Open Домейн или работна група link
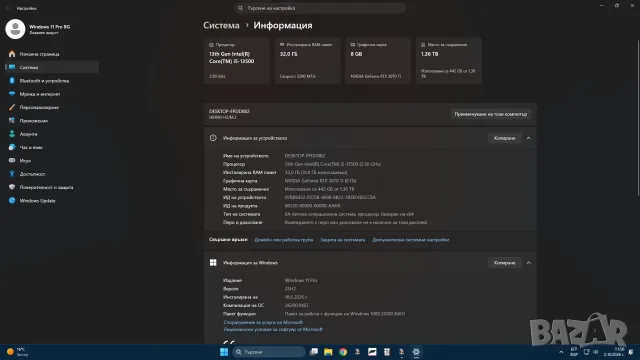Image resolution: width=640 pixels, height=360 pixels. pos(284,240)
